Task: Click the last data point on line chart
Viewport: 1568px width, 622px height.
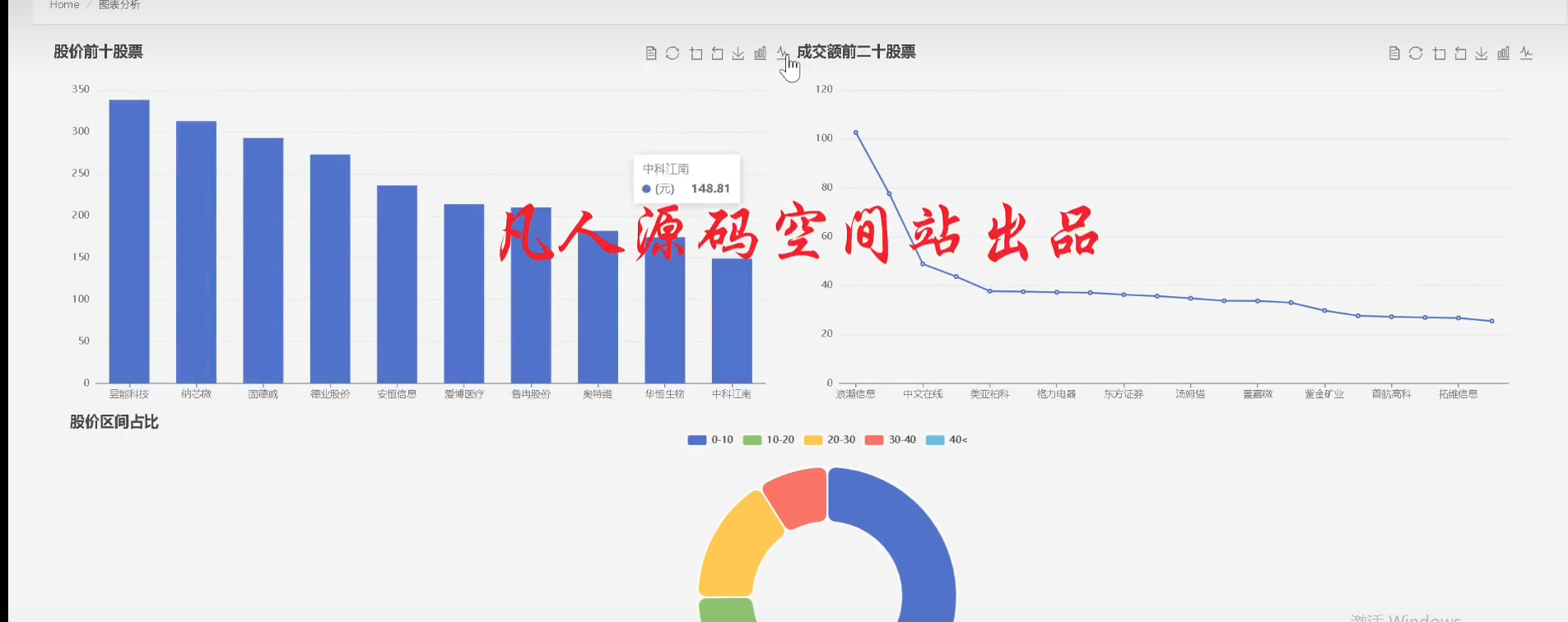Action: pos(1492,321)
